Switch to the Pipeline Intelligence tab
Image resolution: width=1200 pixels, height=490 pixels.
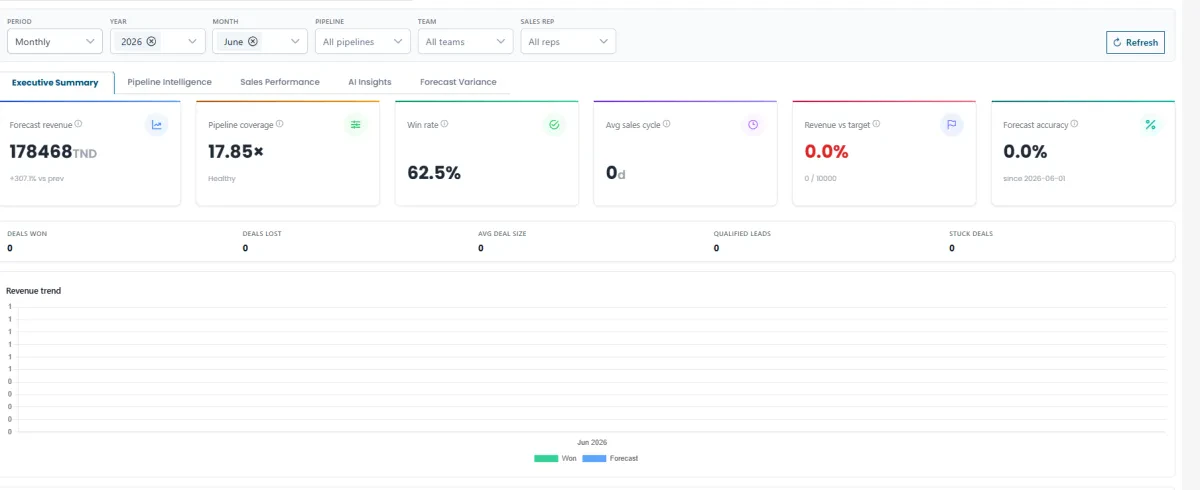169,82
